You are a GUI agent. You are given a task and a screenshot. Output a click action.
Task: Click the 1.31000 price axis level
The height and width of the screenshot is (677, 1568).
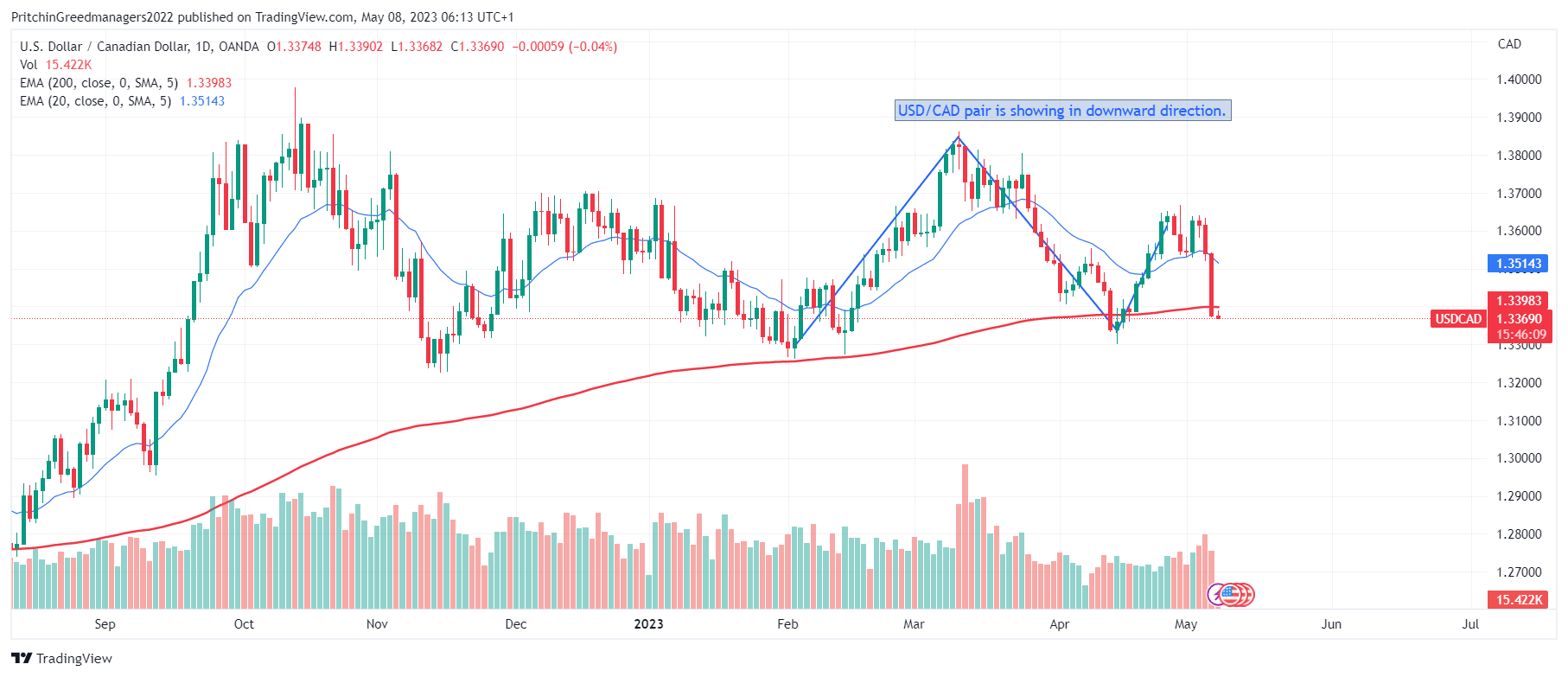click(1519, 421)
